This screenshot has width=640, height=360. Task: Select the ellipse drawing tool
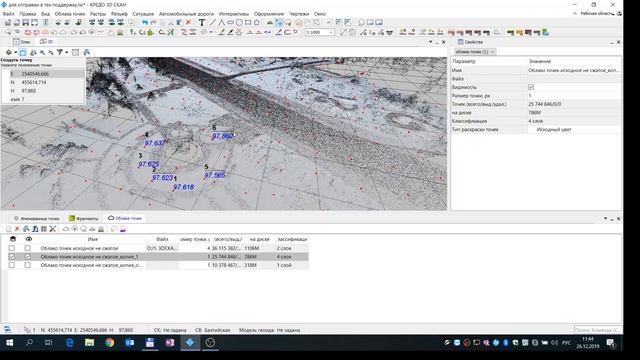tap(230, 22)
